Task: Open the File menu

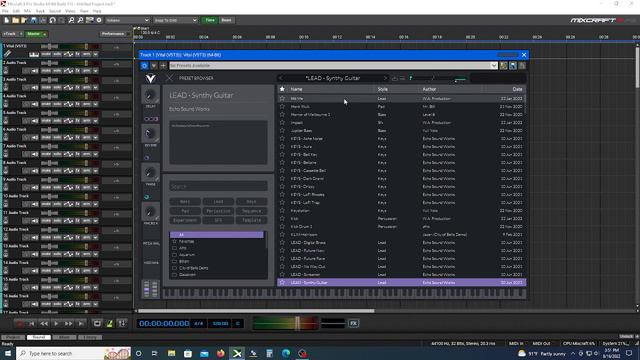Action: [x=5, y=11]
